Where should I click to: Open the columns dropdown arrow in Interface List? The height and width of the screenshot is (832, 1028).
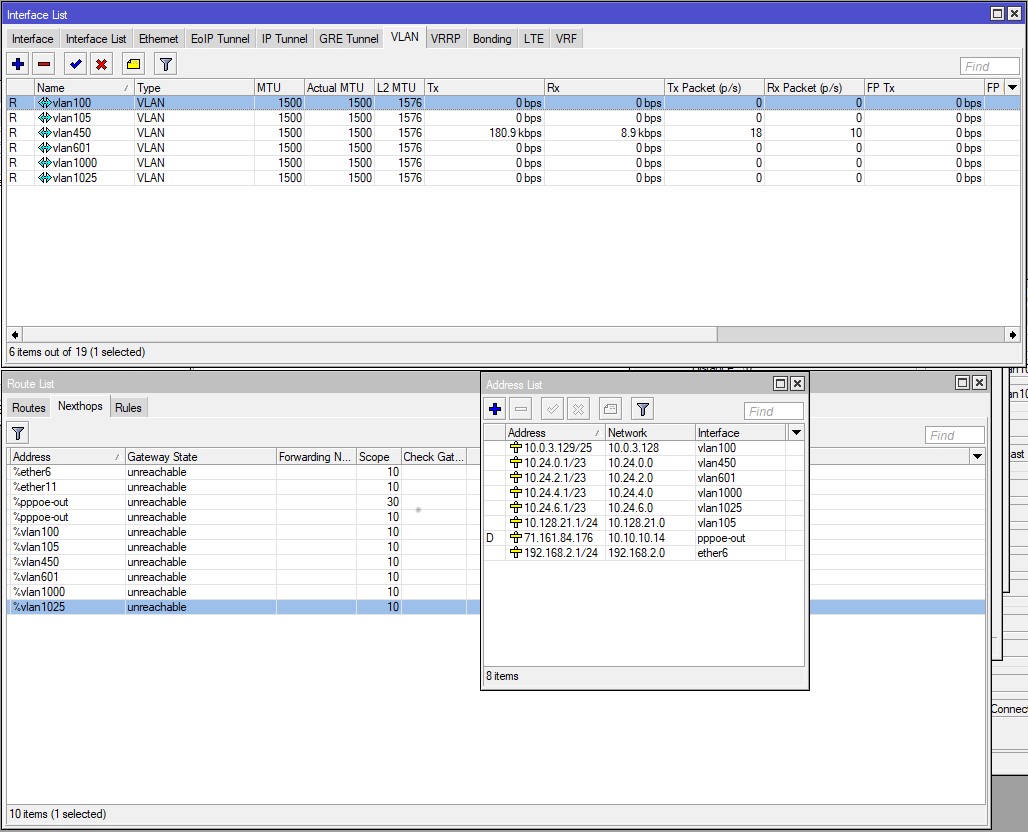tap(1012, 87)
